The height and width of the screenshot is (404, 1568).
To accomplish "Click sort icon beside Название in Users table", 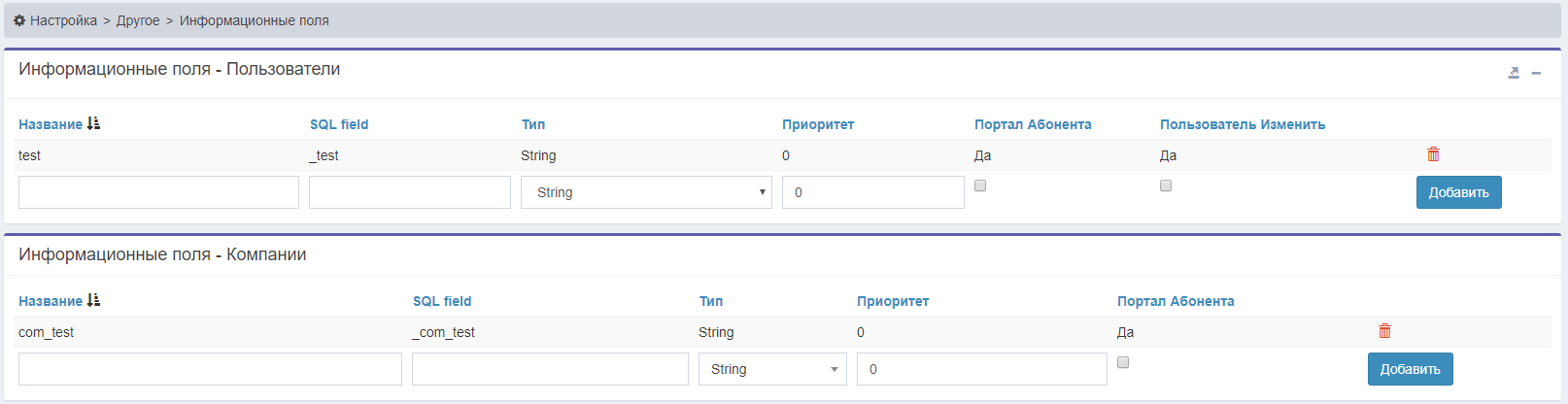I will point(93,123).
